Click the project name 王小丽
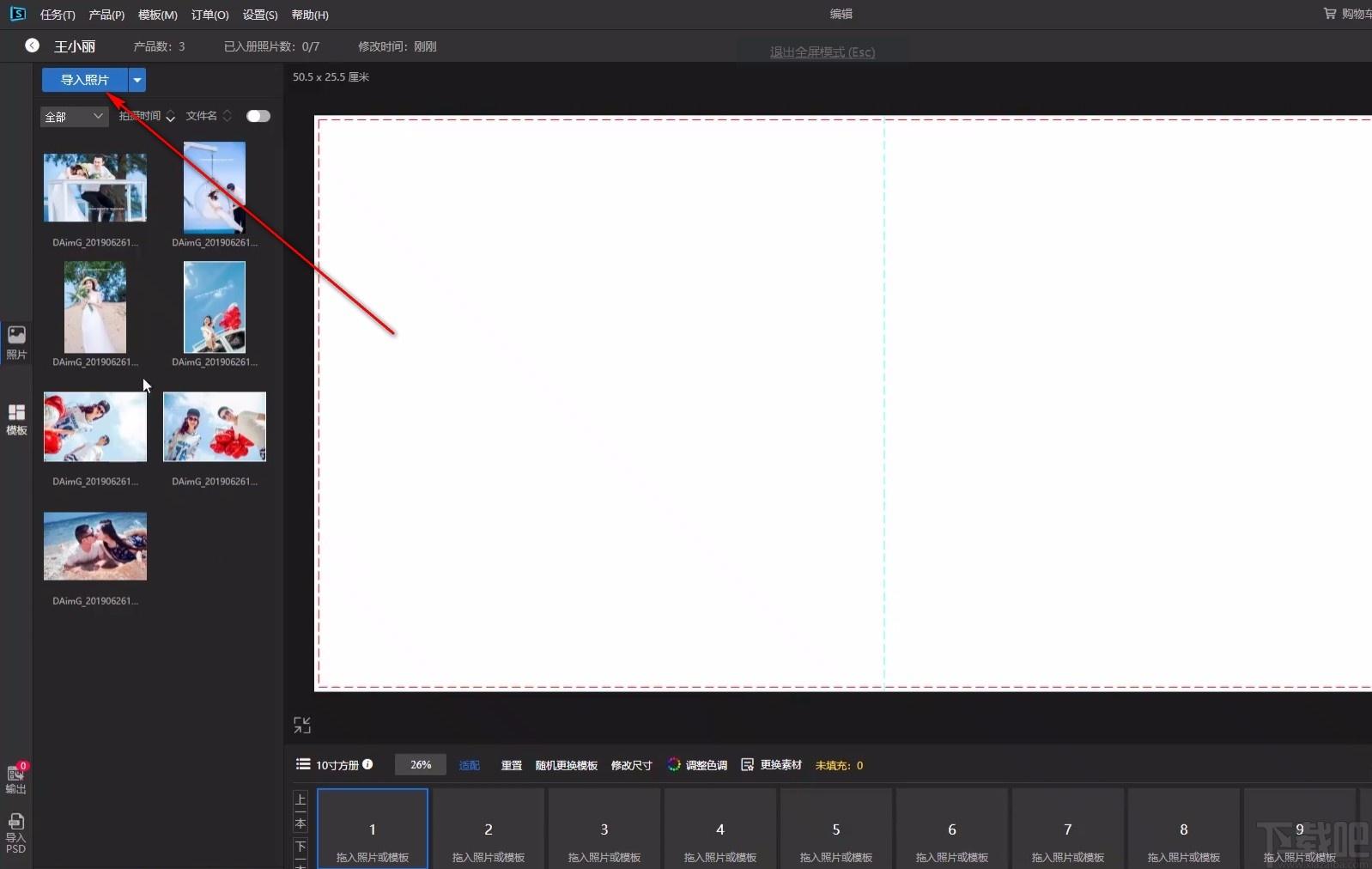Image resolution: width=1372 pixels, height=869 pixels. [x=75, y=46]
